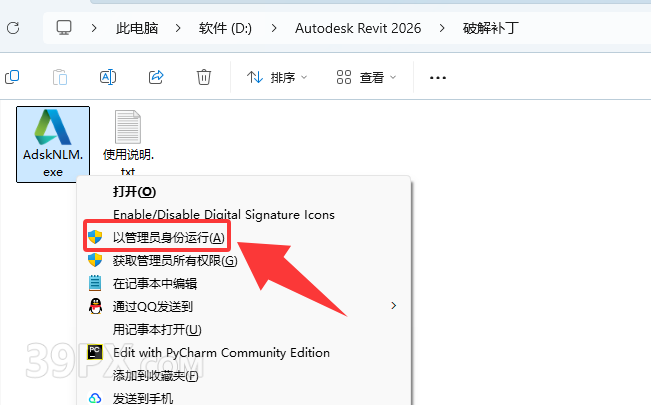Click the This PC monitor icon
The height and width of the screenshot is (405, 651).
click(64, 28)
